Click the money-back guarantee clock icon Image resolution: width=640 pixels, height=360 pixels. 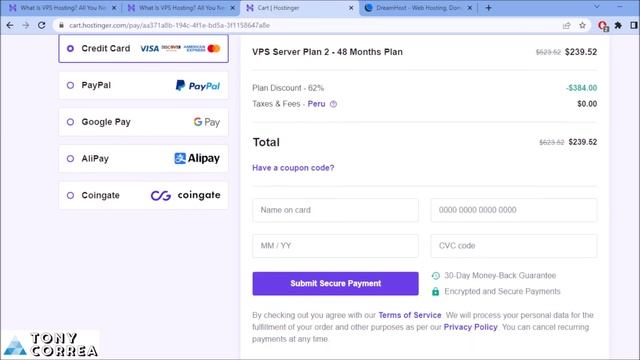point(436,276)
